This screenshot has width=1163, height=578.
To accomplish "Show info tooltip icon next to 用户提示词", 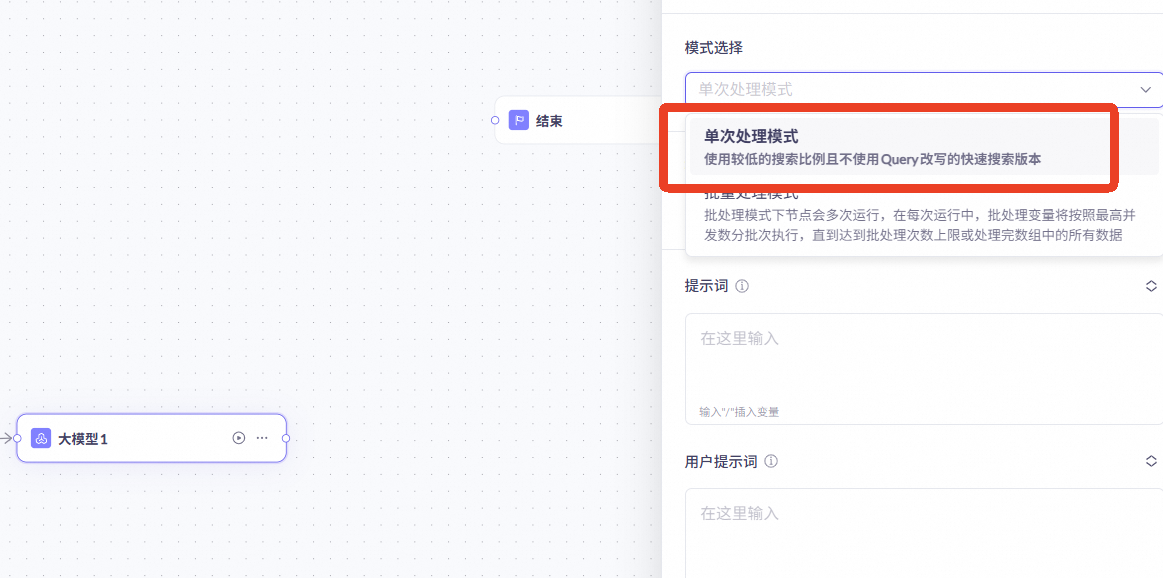I will click(x=771, y=462).
